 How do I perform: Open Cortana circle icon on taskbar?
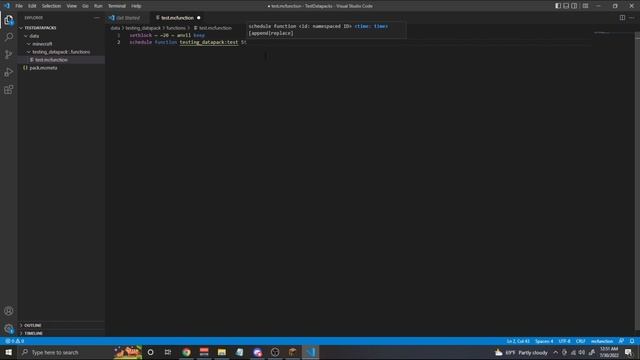click(150, 352)
